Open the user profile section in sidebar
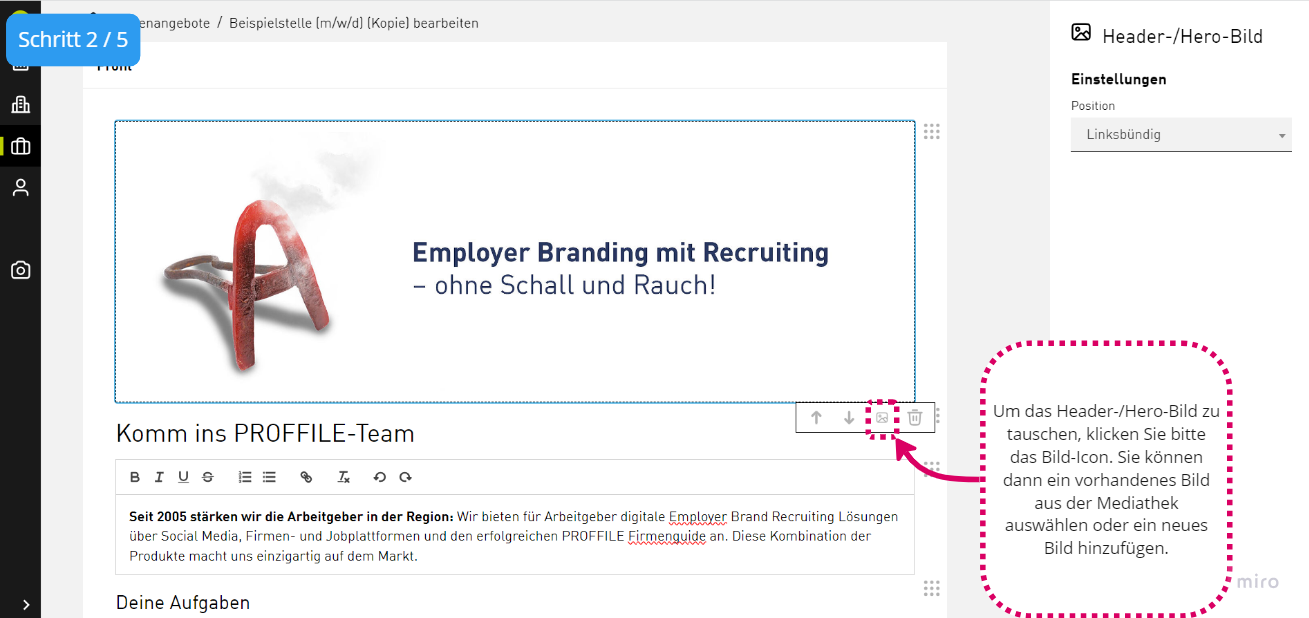 point(20,188)
